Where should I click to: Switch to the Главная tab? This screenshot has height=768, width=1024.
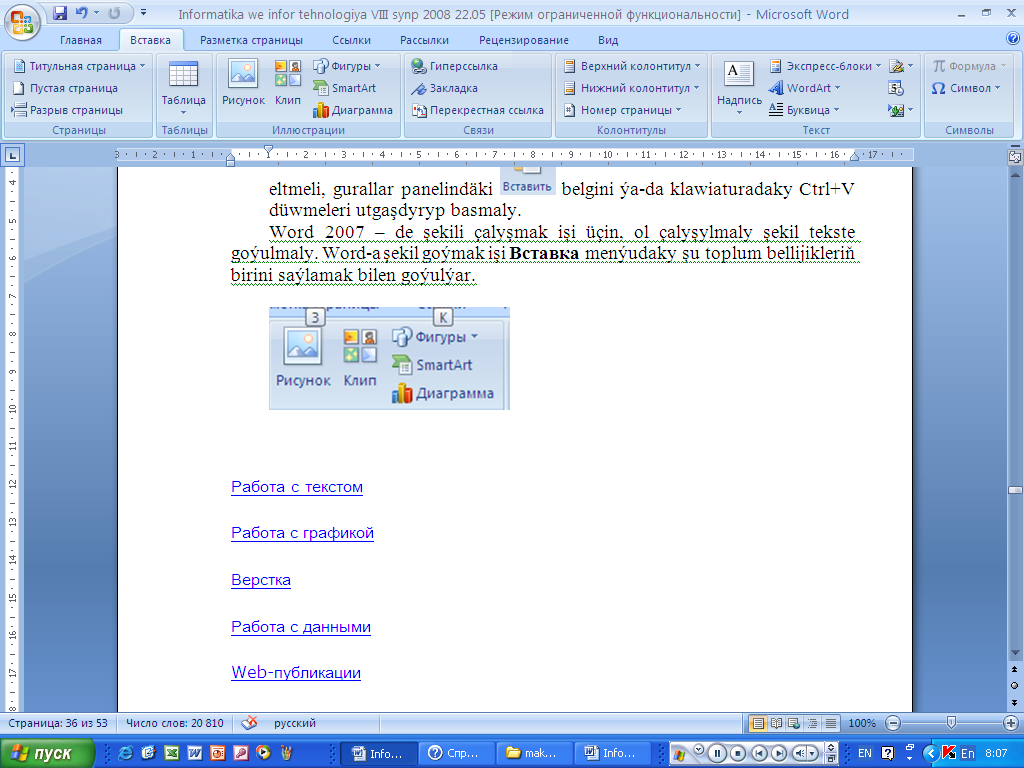tap(81, 40)
